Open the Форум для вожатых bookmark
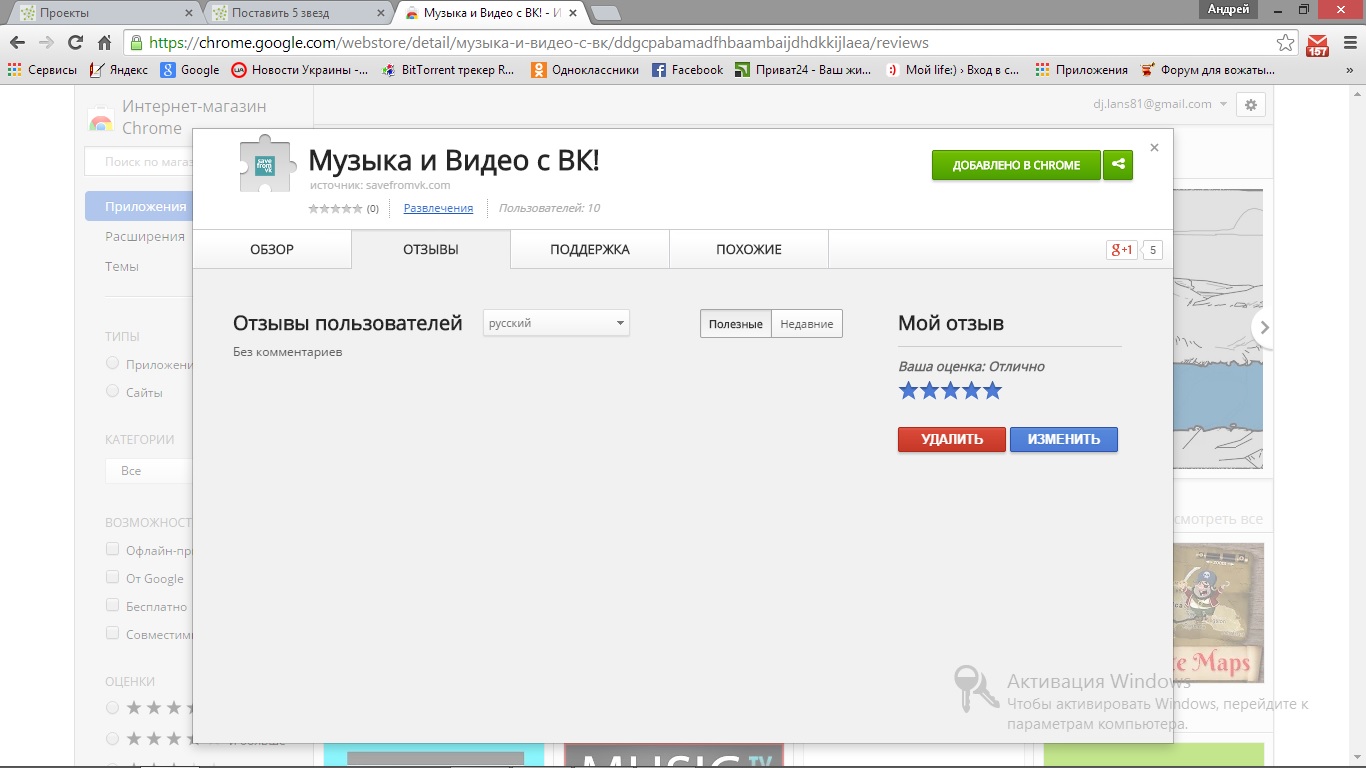This screenshot has width=1366, height=768. click(x=1208, y=70)
